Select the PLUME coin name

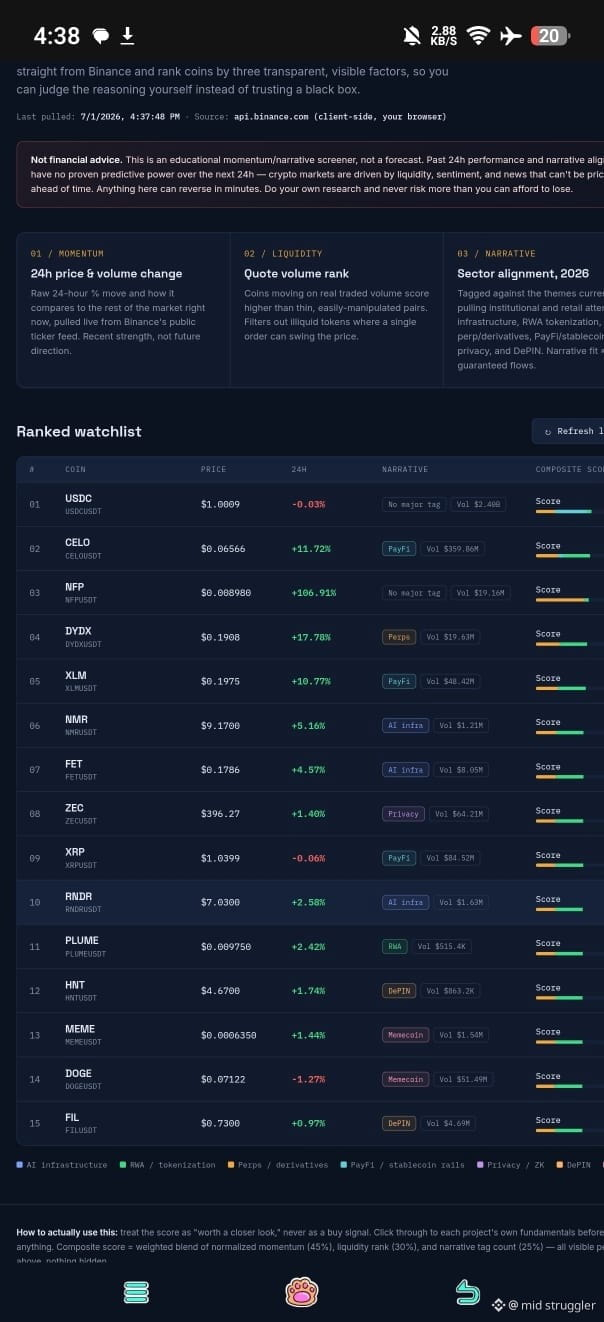tap(82, 940)
